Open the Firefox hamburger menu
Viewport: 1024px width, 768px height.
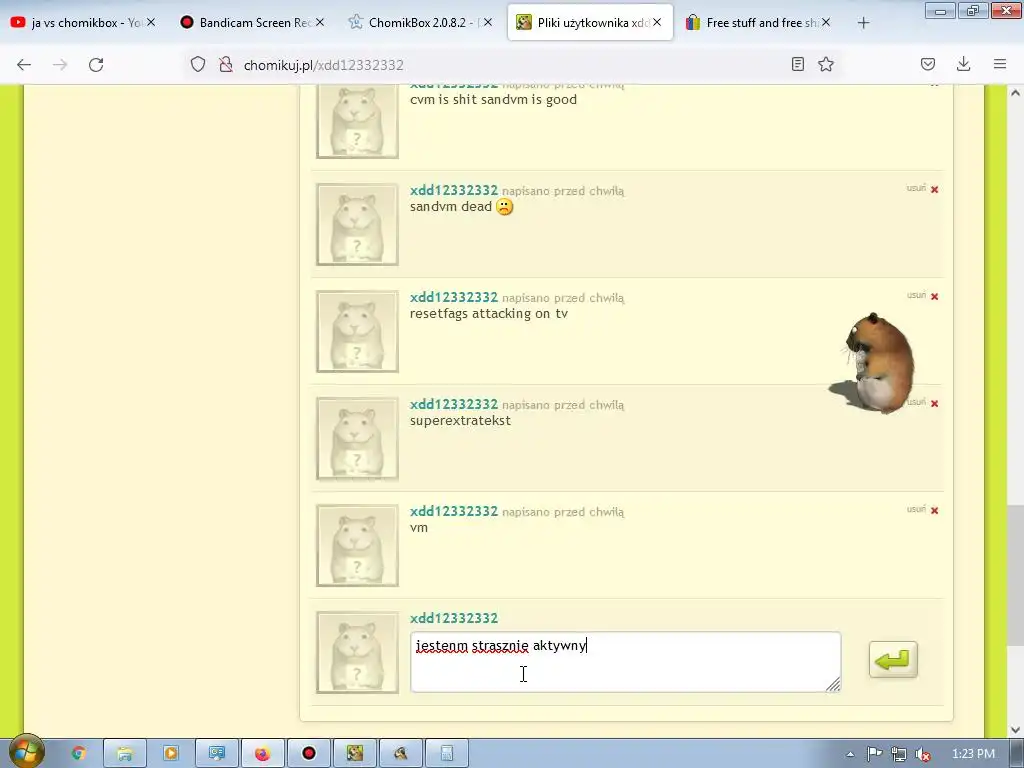click(x=1000, y=64)
